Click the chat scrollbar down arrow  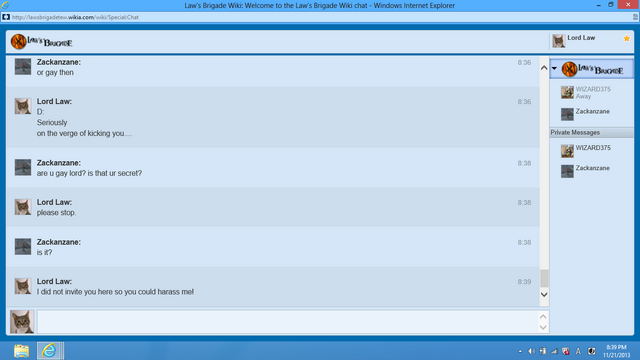click(544, 294)
